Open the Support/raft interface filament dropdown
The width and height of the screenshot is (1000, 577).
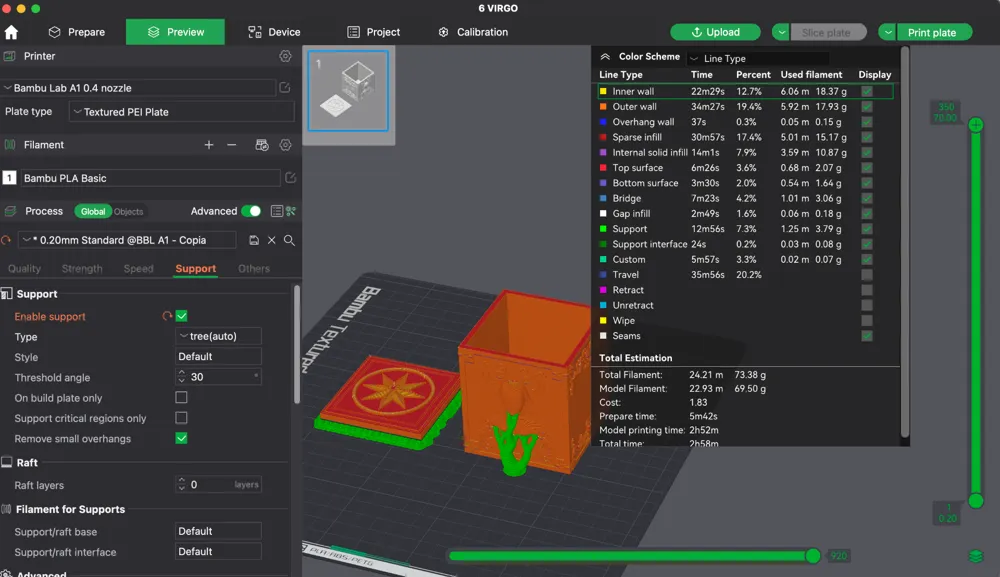tap(218, 551)
